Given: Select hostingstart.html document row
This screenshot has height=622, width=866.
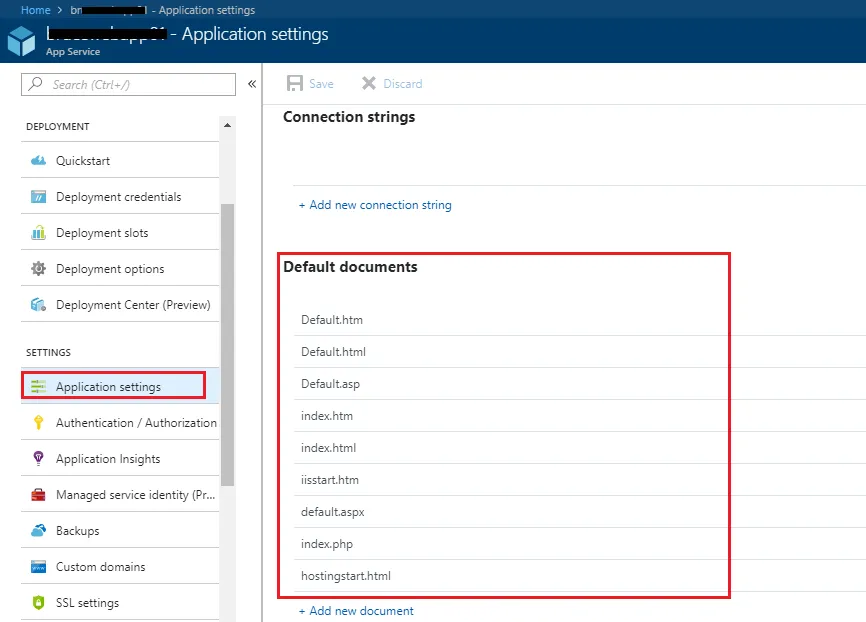Looking at the screenshot, I should pyautogui.click(x=580, y=576).
